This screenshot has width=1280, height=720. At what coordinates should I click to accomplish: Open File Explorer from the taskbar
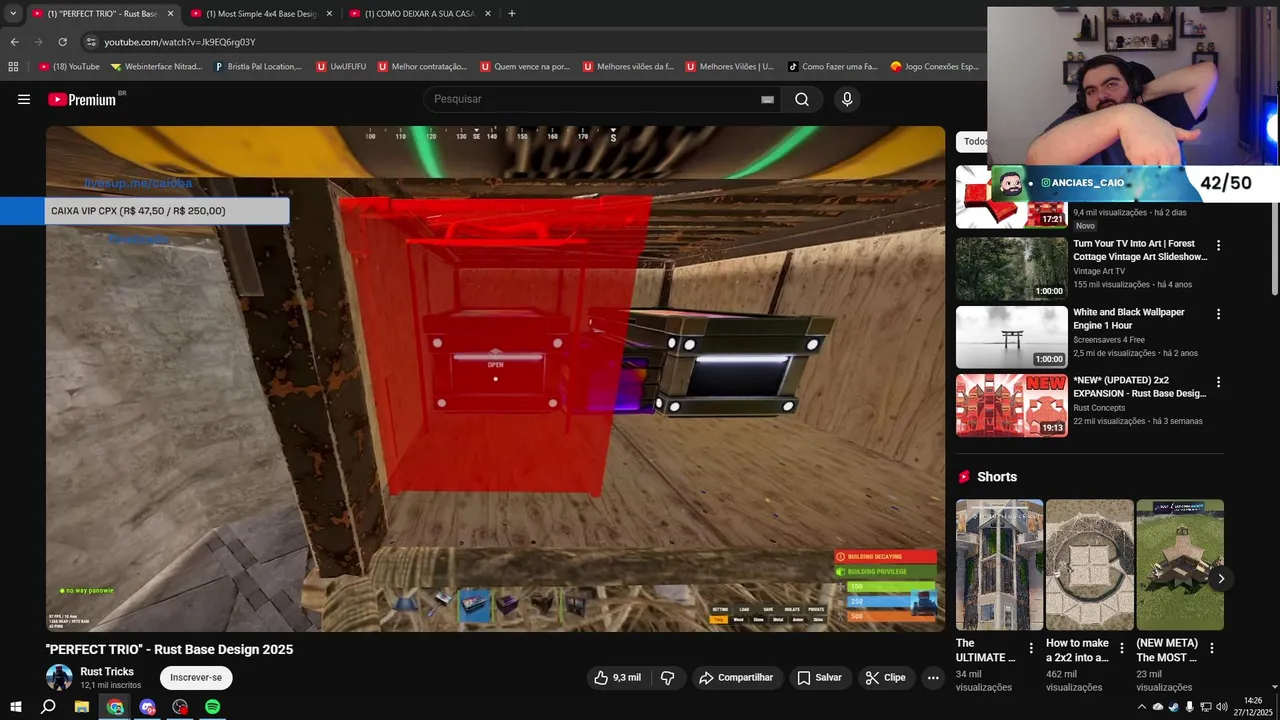82,707
